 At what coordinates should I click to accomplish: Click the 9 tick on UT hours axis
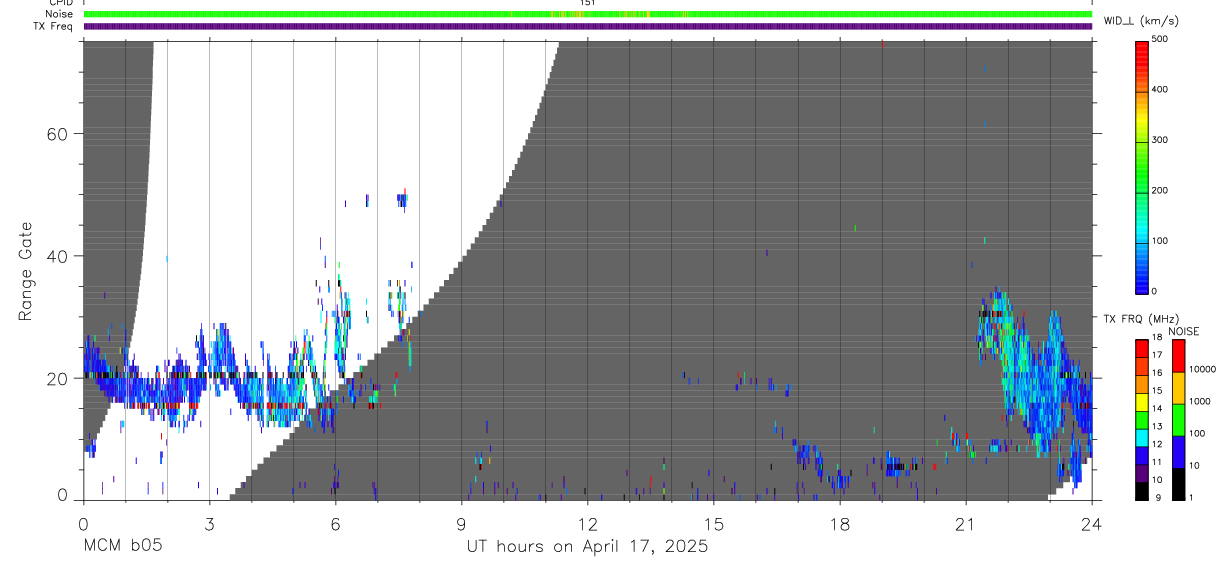[461, 524]
